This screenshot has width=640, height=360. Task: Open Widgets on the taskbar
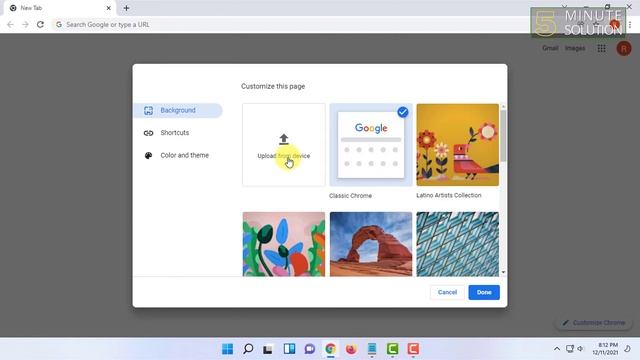[289, 349]
